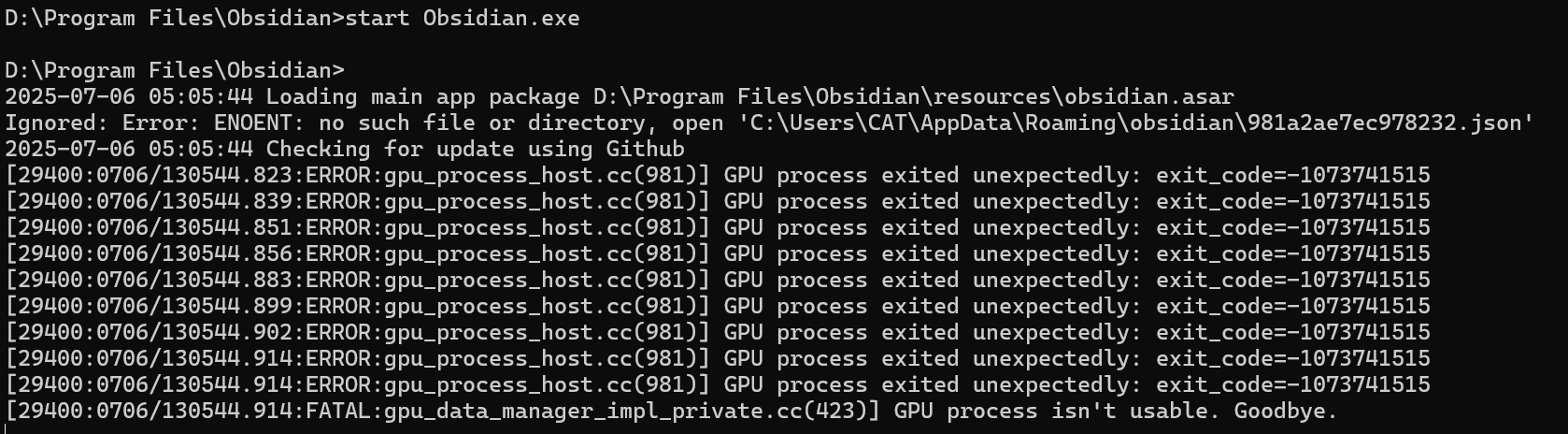
Task: Click the 130544.851 GPU error line
Action: tap(718, 227)
